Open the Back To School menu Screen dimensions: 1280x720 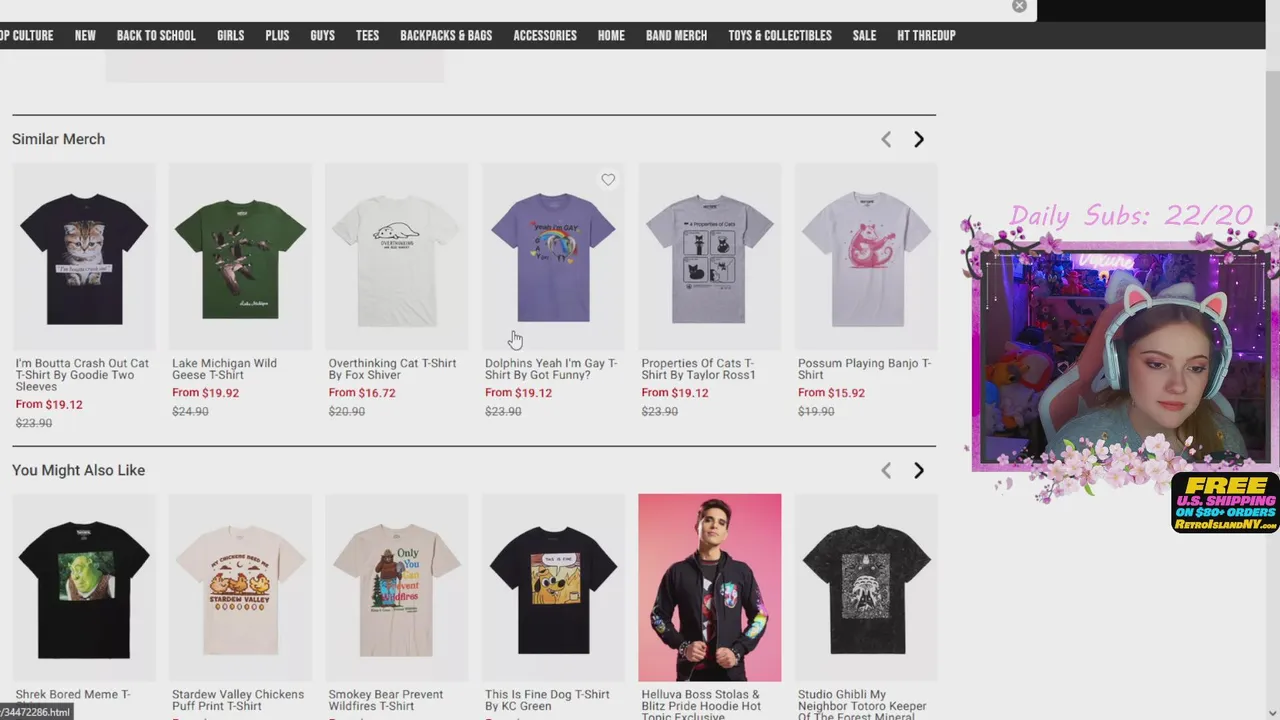click(x=156, y=35)
